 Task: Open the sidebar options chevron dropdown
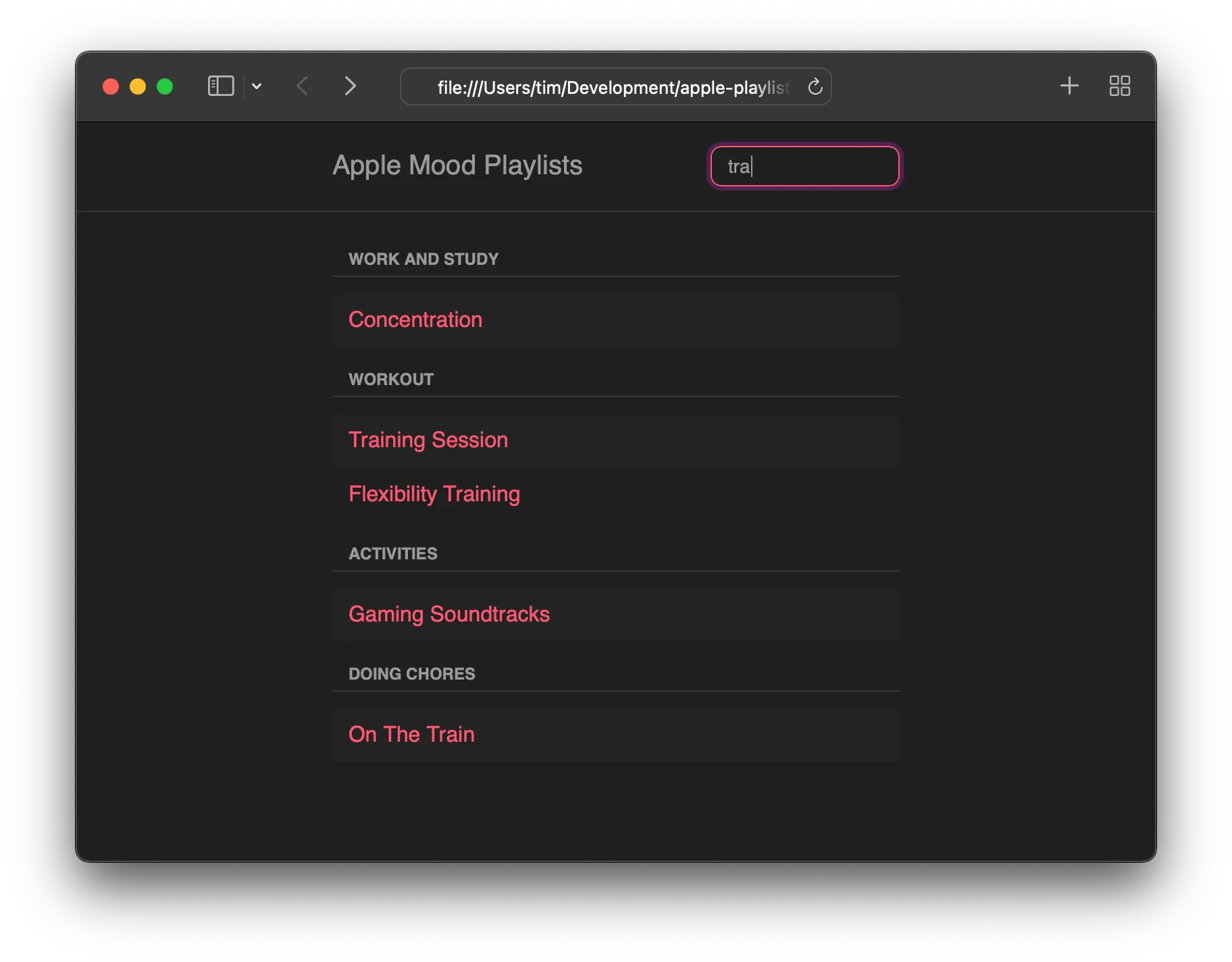(x=257, y=86)
